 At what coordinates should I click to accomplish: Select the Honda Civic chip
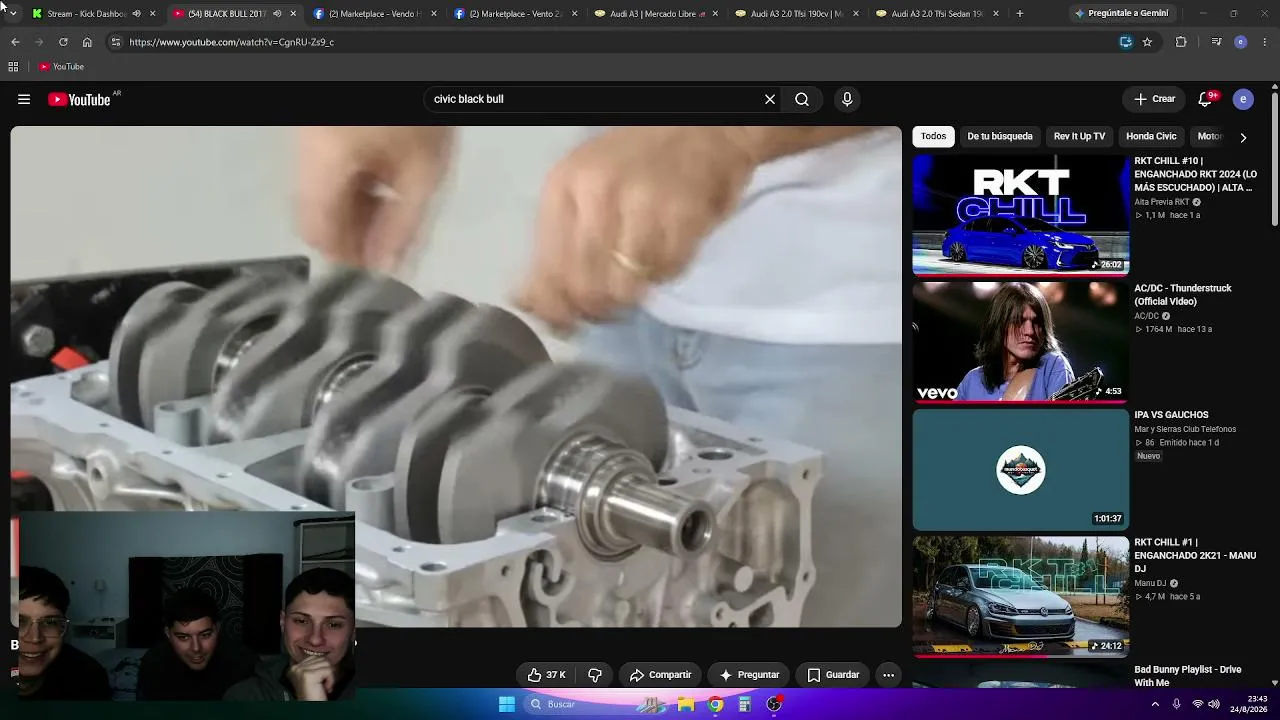1151,136
